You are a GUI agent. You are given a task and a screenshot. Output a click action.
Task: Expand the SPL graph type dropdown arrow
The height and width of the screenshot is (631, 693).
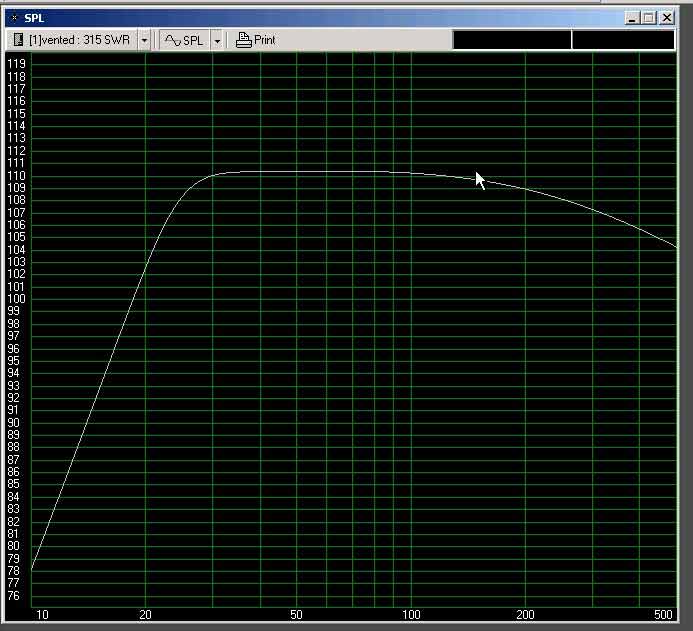[x=217, y=40]
